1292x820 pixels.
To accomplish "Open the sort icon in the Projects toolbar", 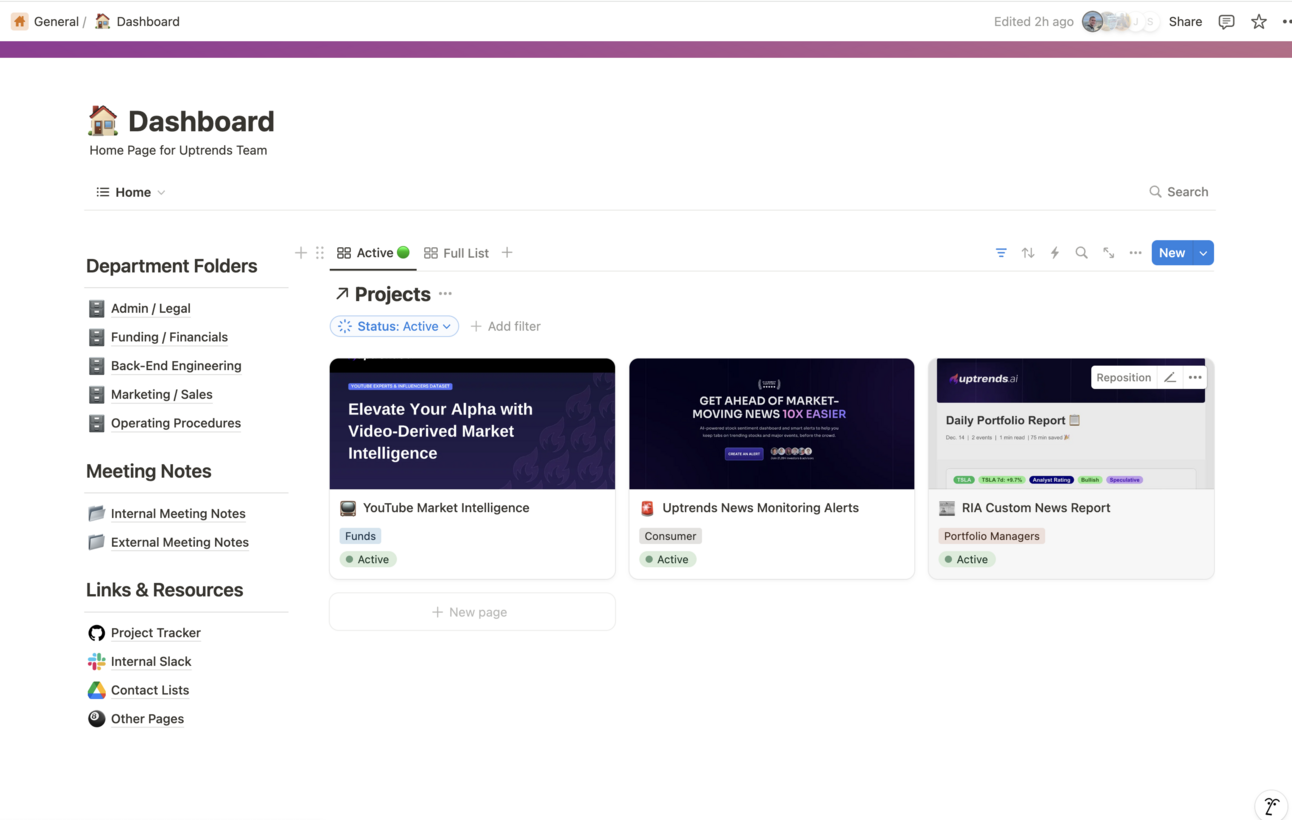I will [1028, 253].
